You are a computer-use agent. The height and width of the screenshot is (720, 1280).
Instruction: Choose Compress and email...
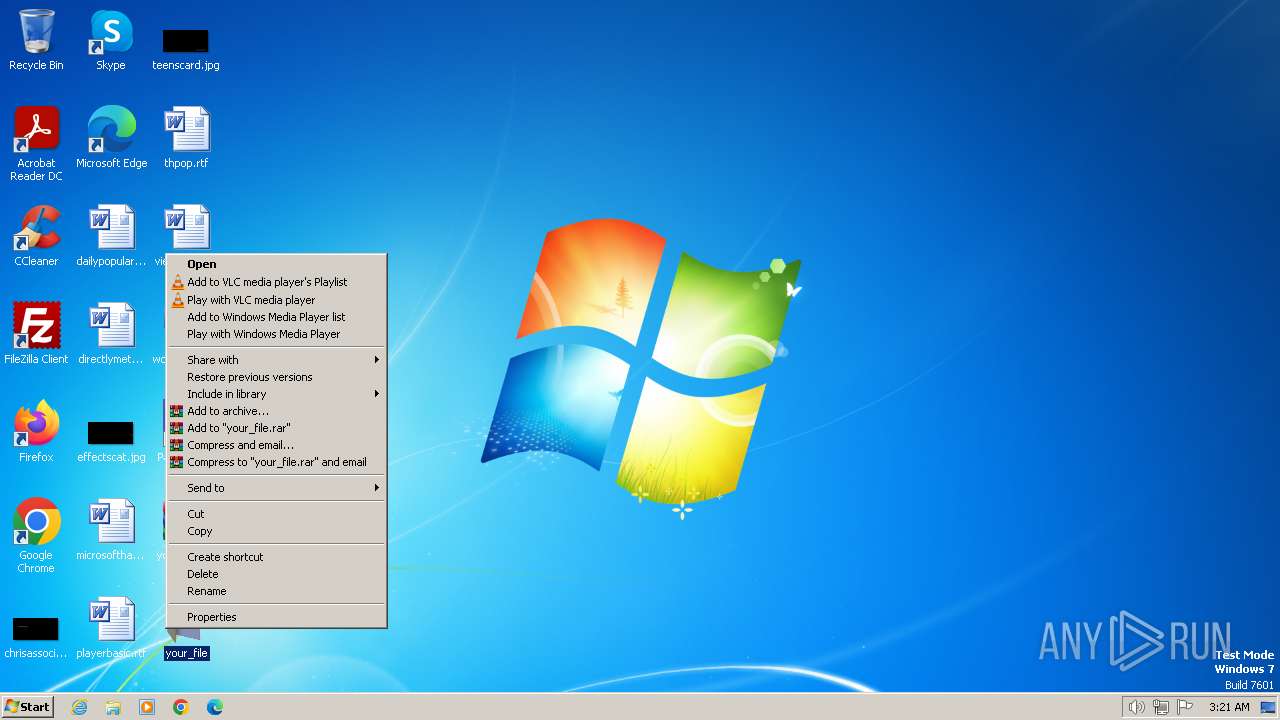pyautogui.click(x=276, y=445)
